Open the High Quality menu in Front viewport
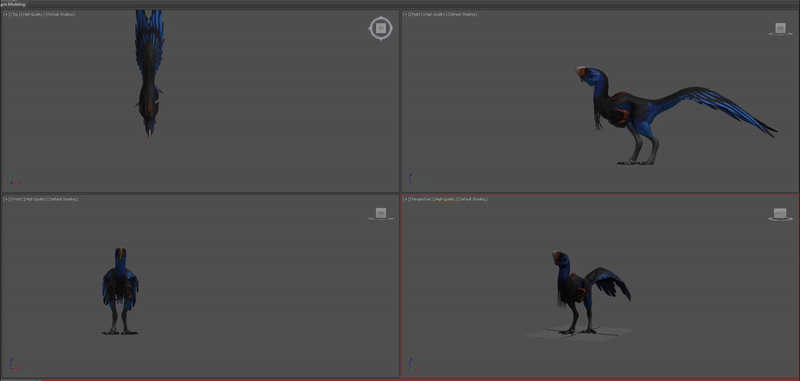This screenshot has height=381, width=800. 36,199
